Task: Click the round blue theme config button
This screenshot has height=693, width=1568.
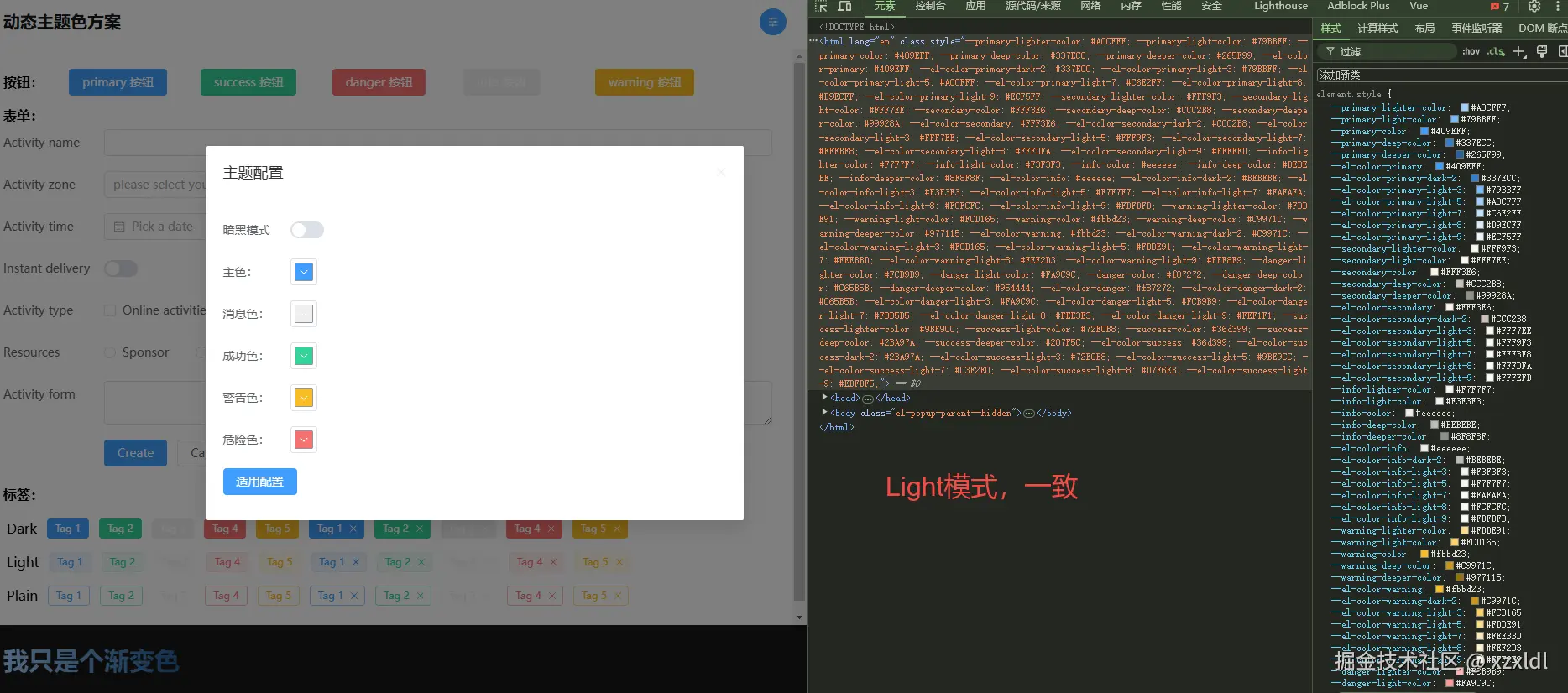Action: tap(772, 22)
